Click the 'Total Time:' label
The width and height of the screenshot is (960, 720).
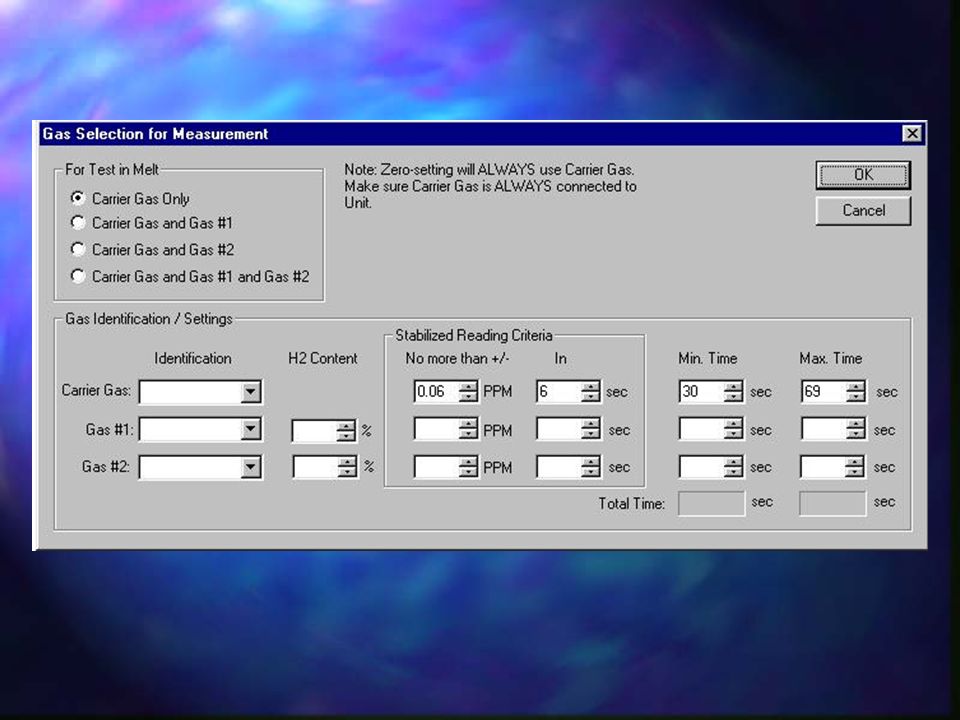coord(631,503)
